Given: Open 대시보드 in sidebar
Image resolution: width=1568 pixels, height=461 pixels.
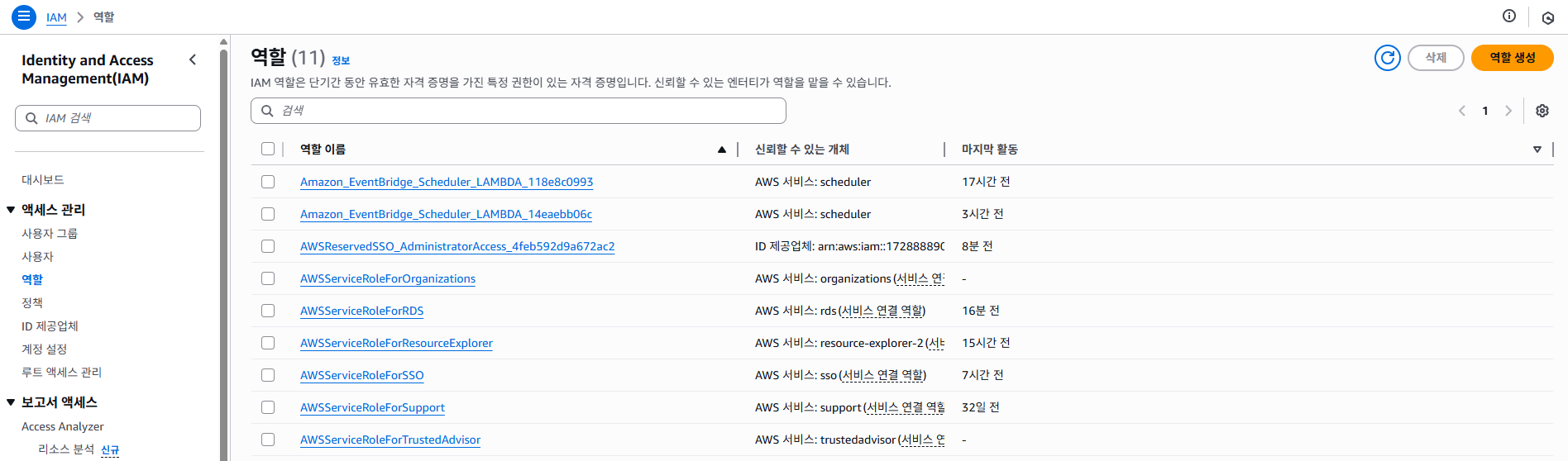Looking at the screenshot, I should 43,179.
